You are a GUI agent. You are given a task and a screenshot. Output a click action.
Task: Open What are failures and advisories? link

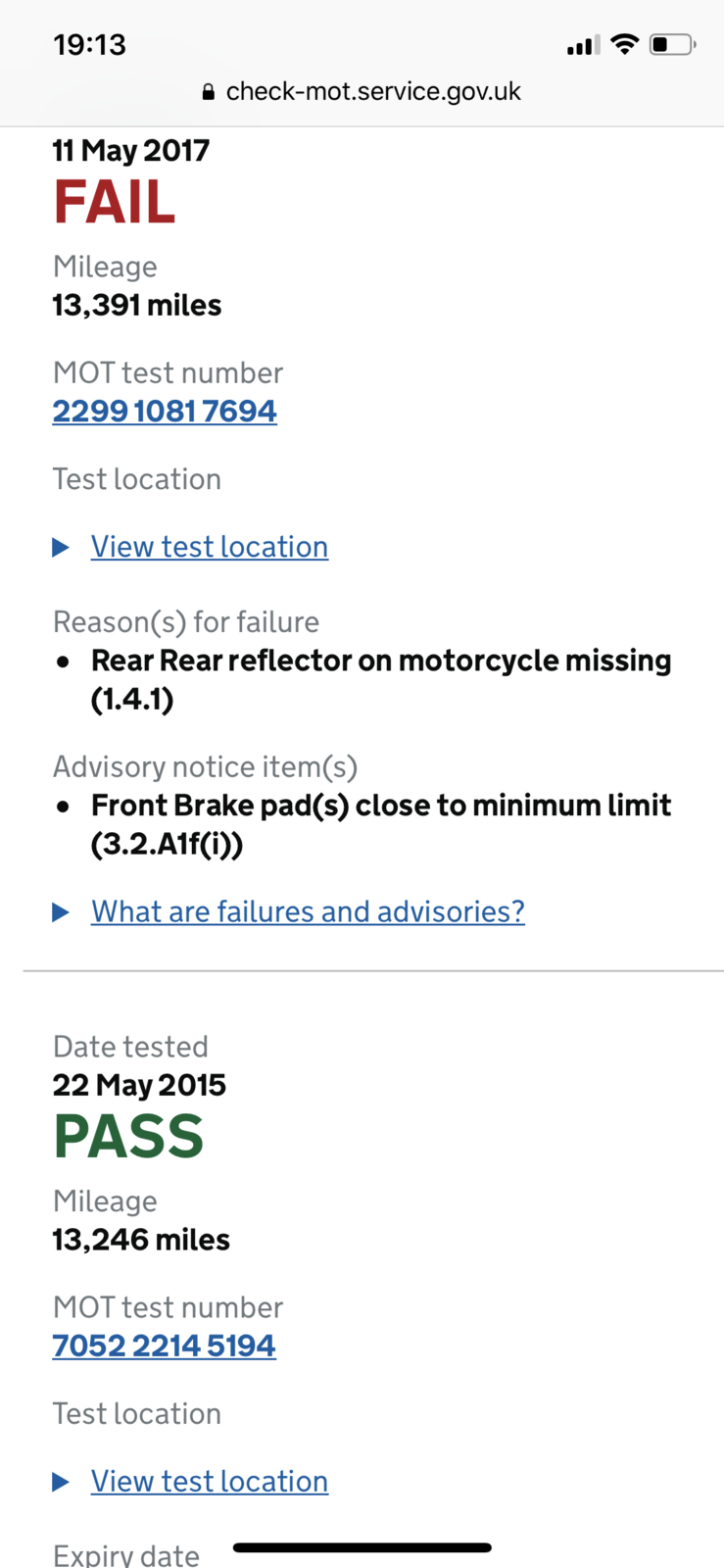pyautogui.click(x=308, y=911)
